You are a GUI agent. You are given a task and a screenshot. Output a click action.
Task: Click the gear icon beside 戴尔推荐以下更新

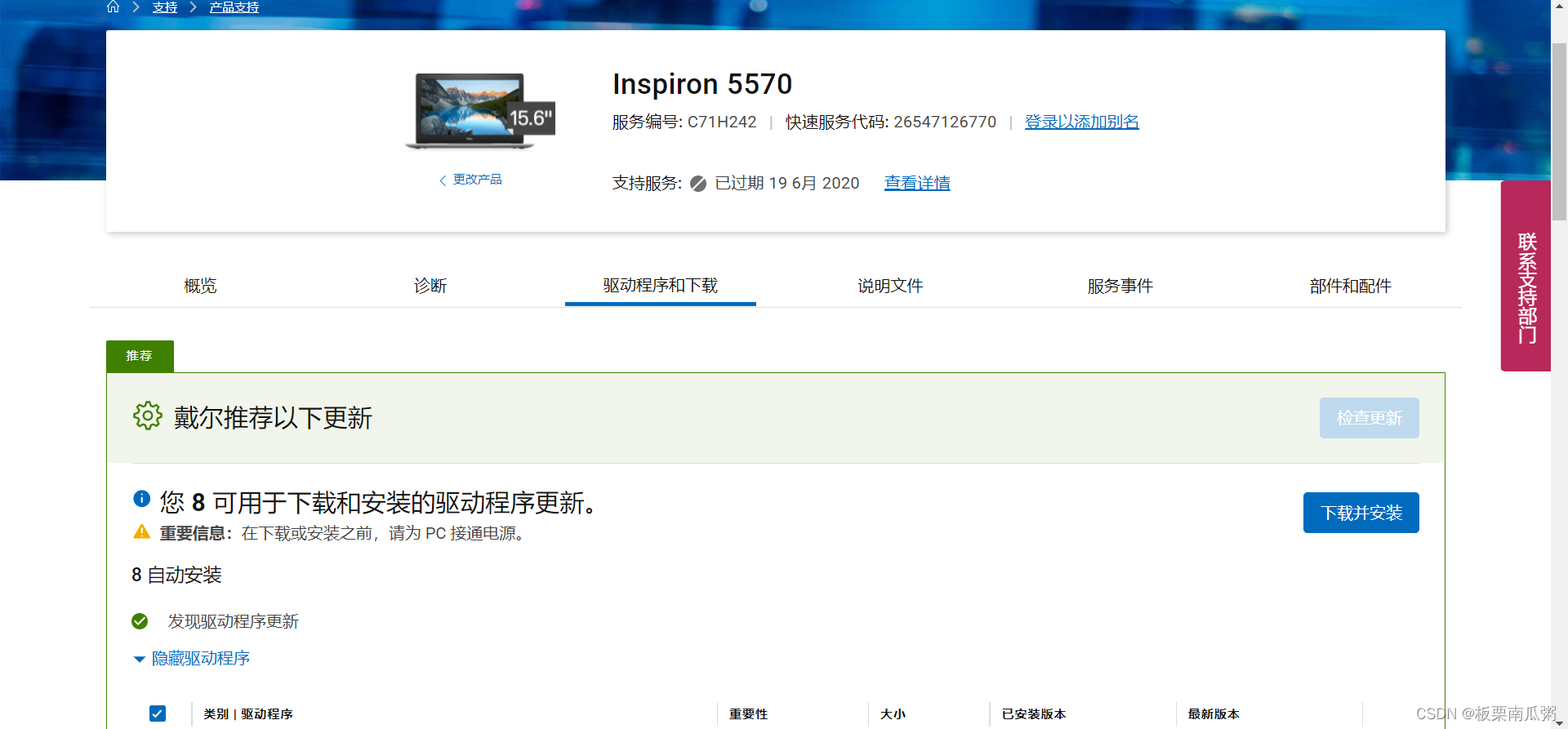pos(148,416)
